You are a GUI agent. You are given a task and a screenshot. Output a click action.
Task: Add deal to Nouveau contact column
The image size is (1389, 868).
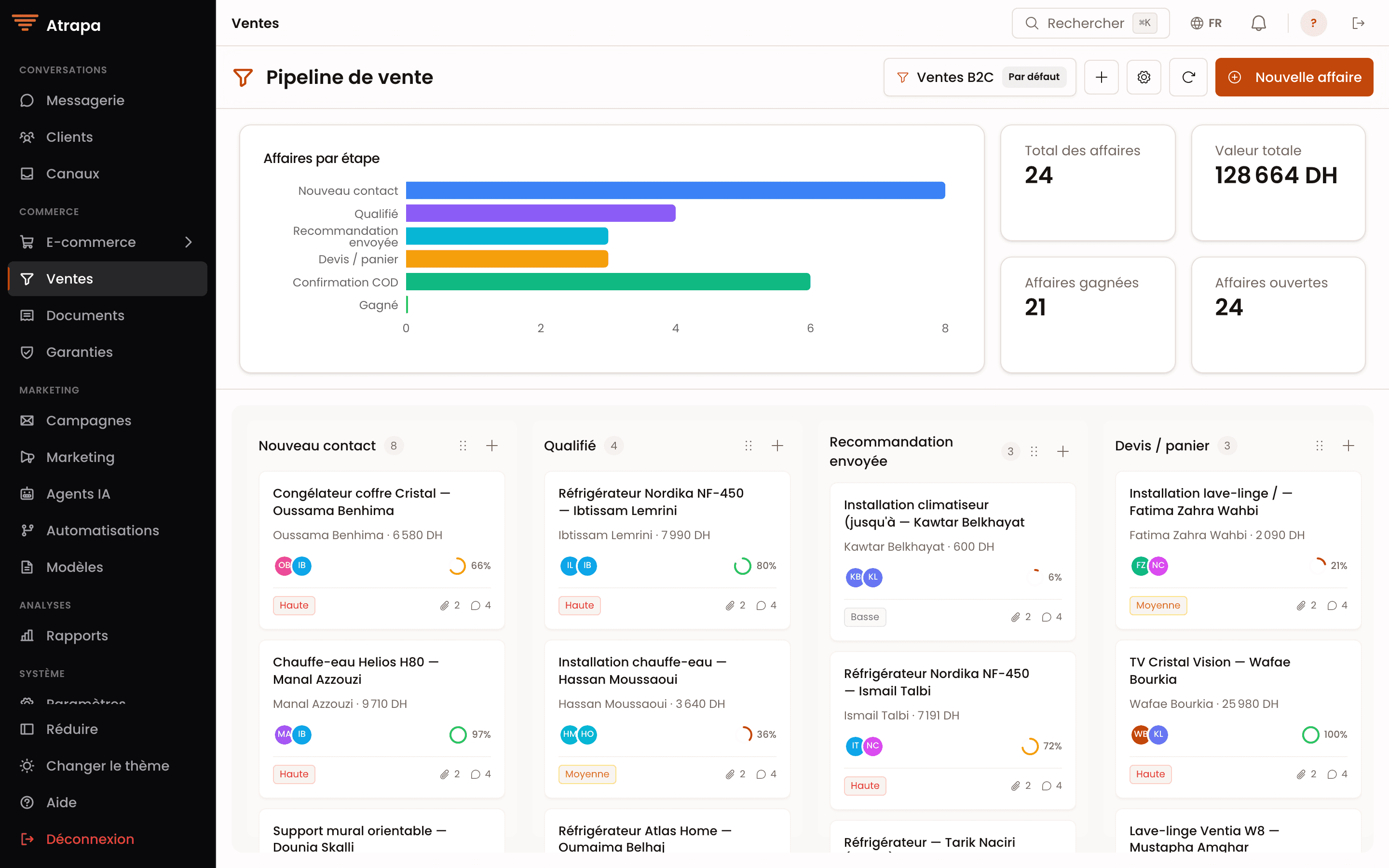click(492, 446)
